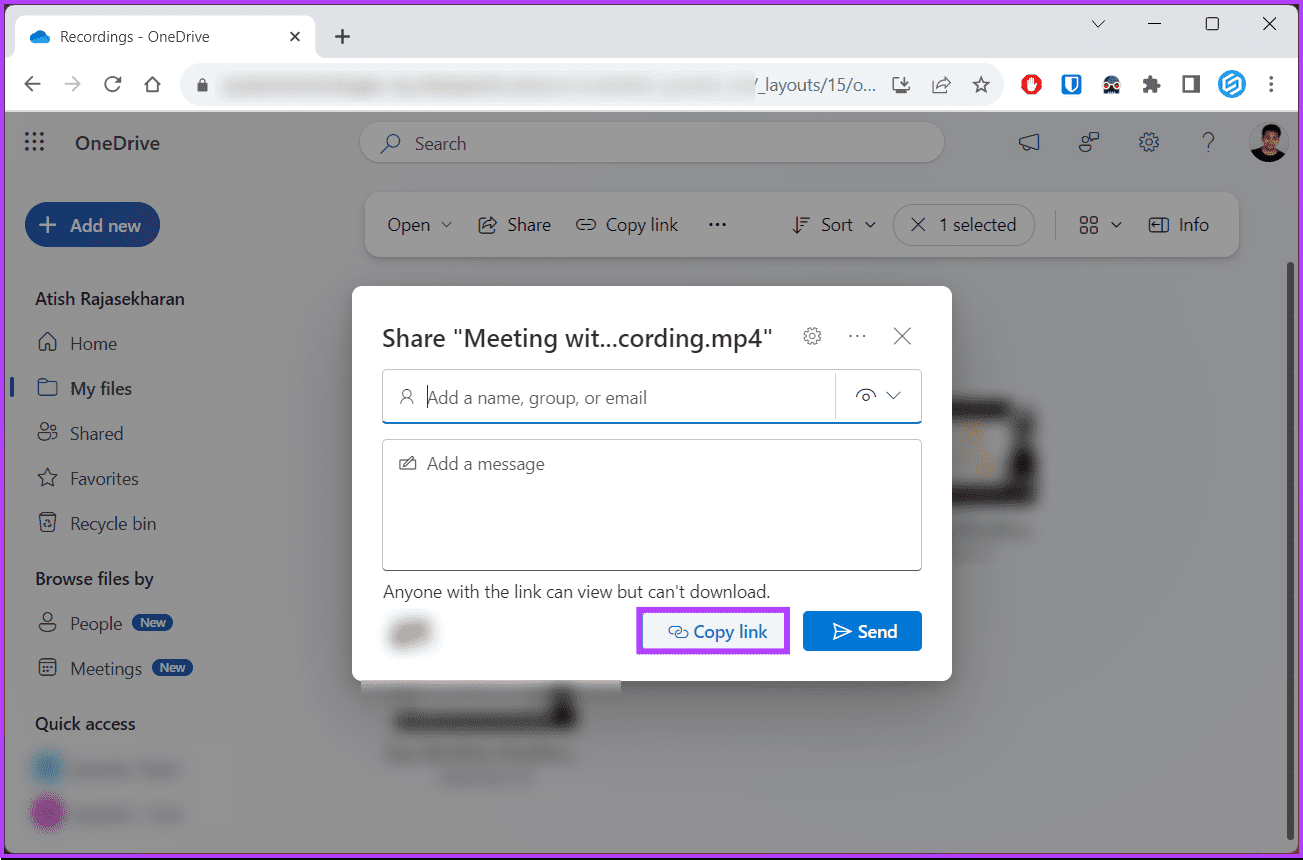Screen dimensions: 1303x860
Task: Open the OneDrive app launcher grid
Action: click(x=35, y=143)
